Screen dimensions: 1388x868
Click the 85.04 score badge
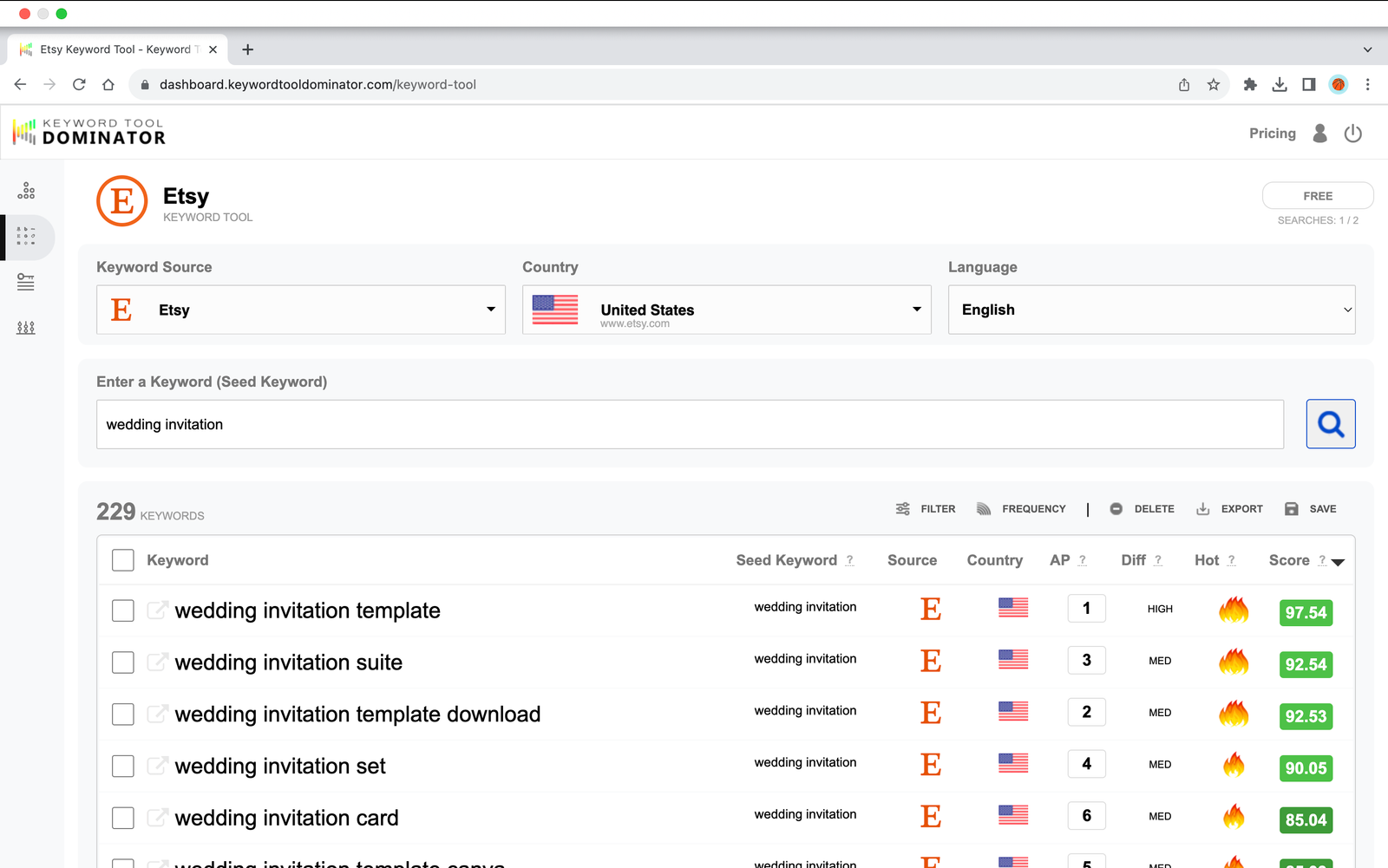click(x=1306, y=820)
